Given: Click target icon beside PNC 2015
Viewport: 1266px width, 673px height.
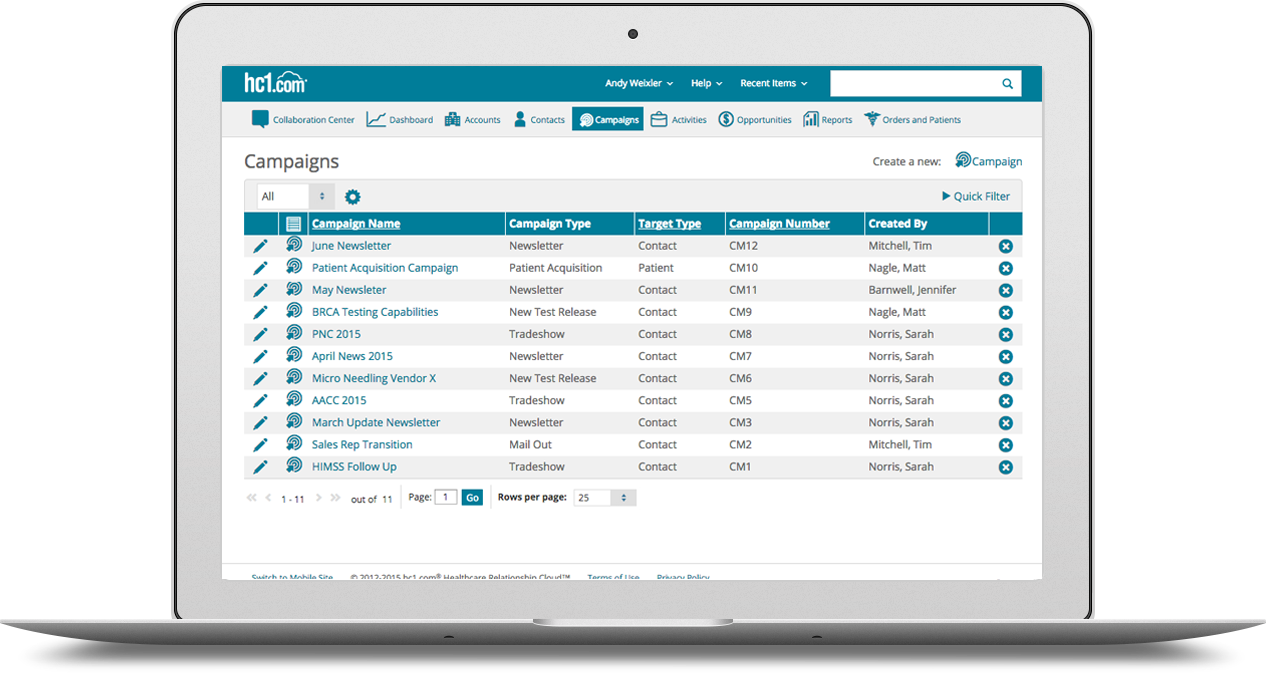Looking at the screenshot, I should tap(293, 334).
